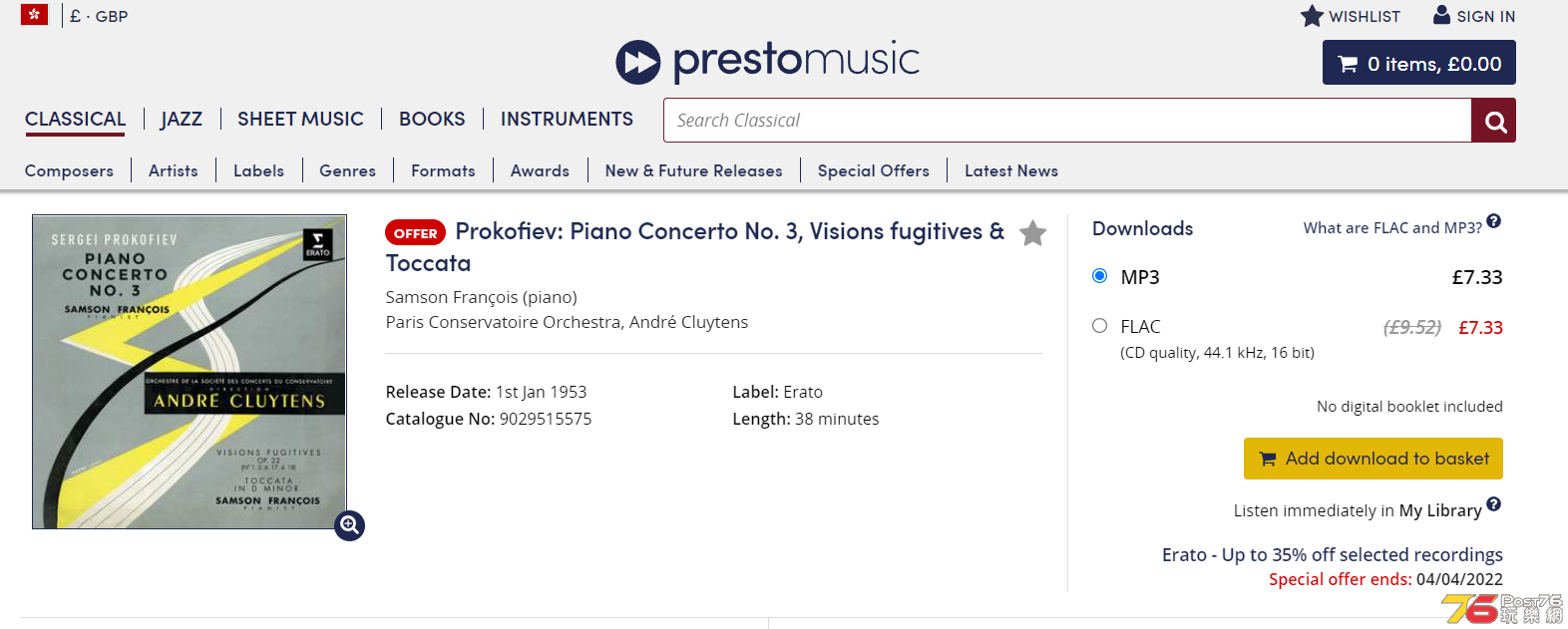Switch to the Sheet Music section

[x=300, y=119]
